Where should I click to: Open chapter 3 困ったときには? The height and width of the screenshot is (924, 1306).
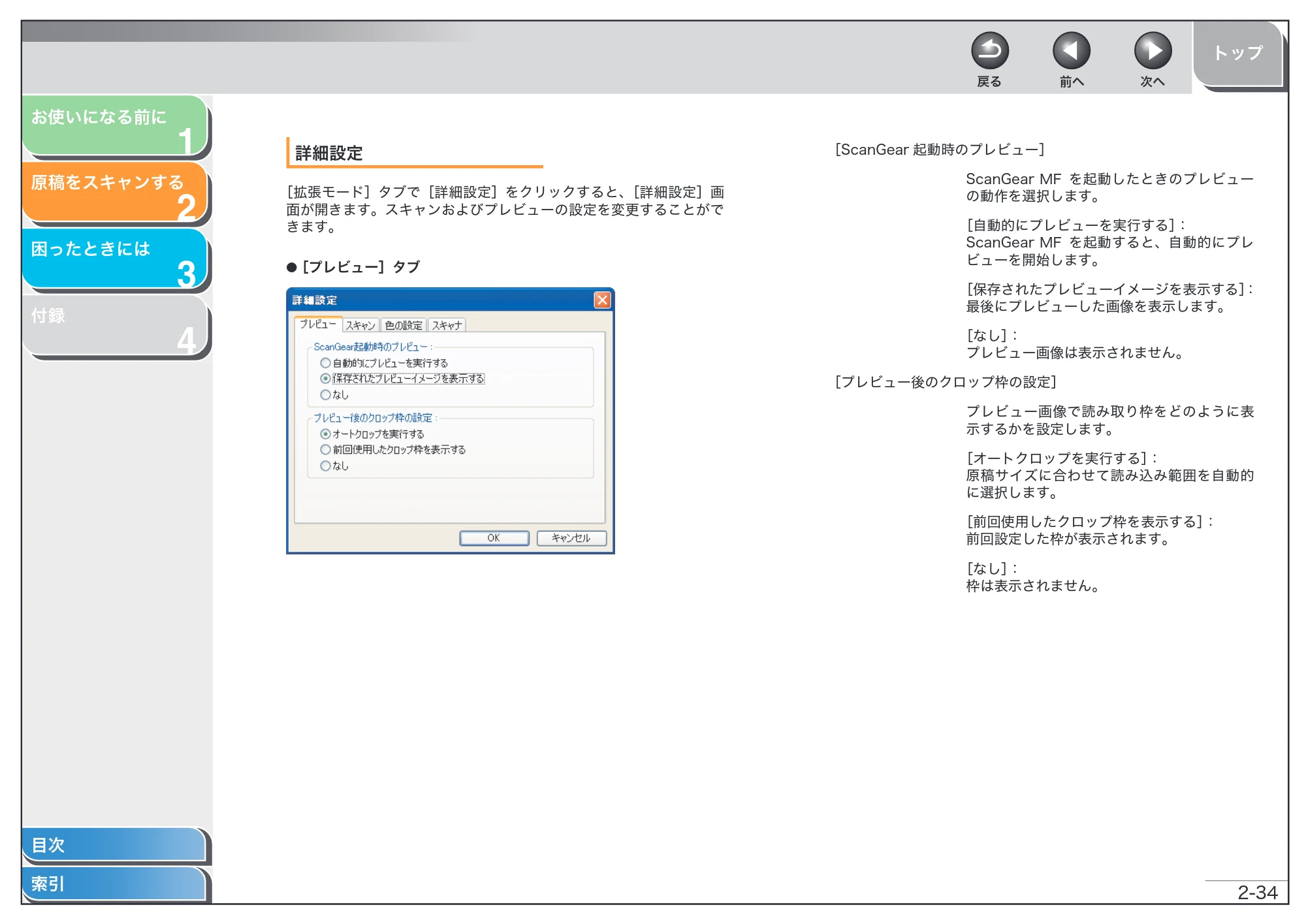(x=115, y=259)
